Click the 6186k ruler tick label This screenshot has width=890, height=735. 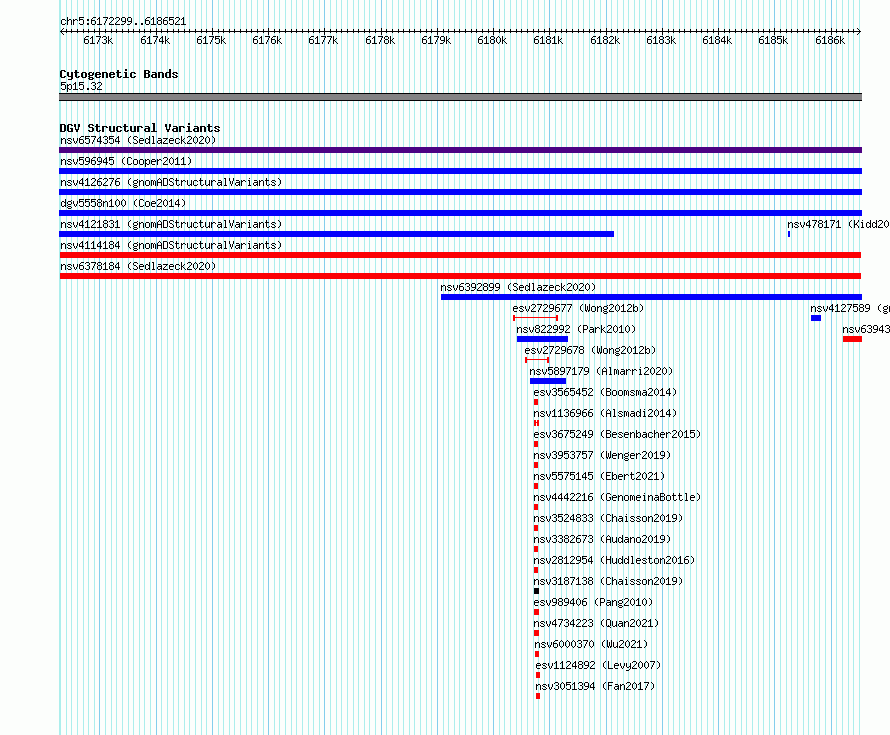click(x=830, y=40)
